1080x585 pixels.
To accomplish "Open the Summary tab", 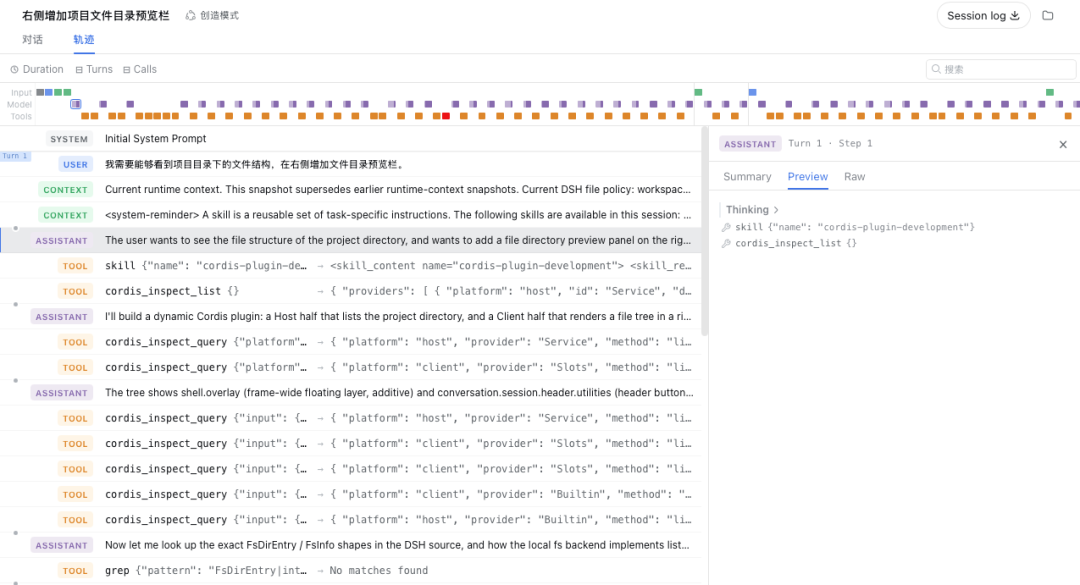I will click(x=747, y=176).
